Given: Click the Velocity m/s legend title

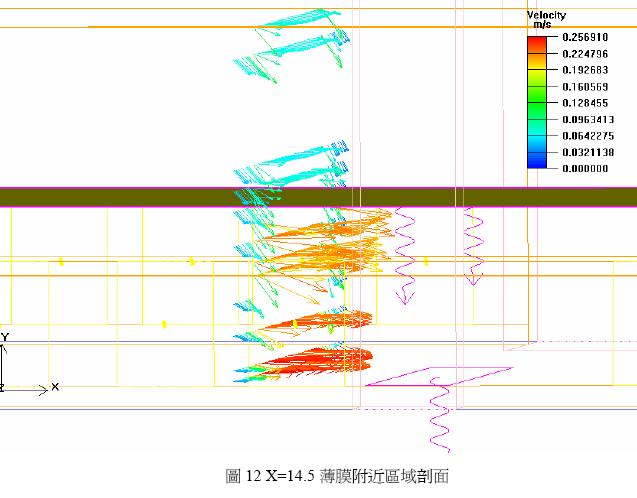Looking at the screenshot, I should [546, 20].
